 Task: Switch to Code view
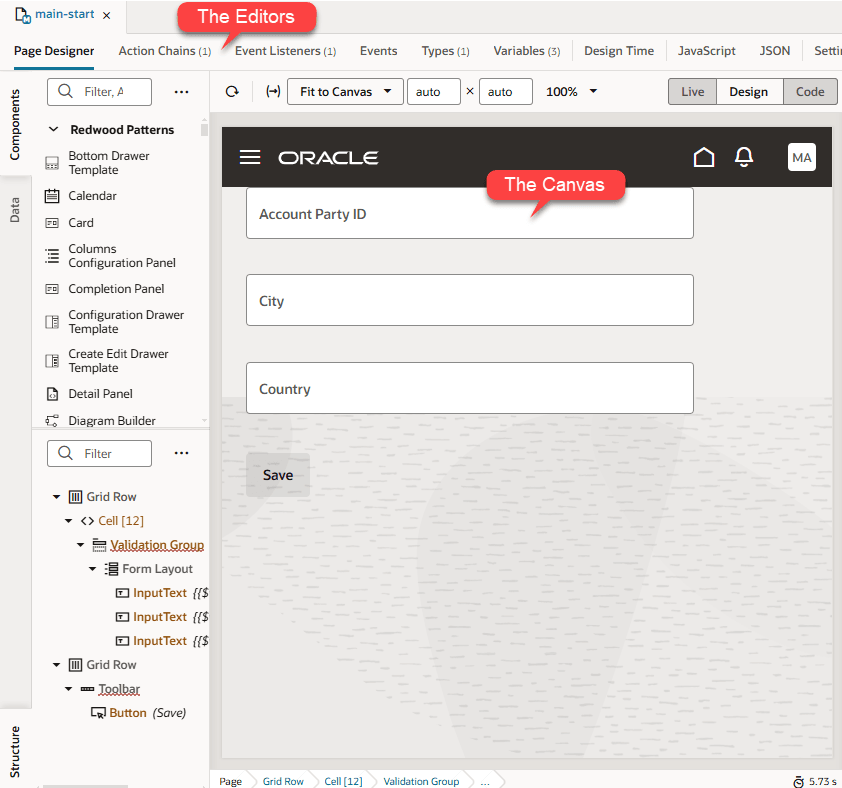point(810,92)
